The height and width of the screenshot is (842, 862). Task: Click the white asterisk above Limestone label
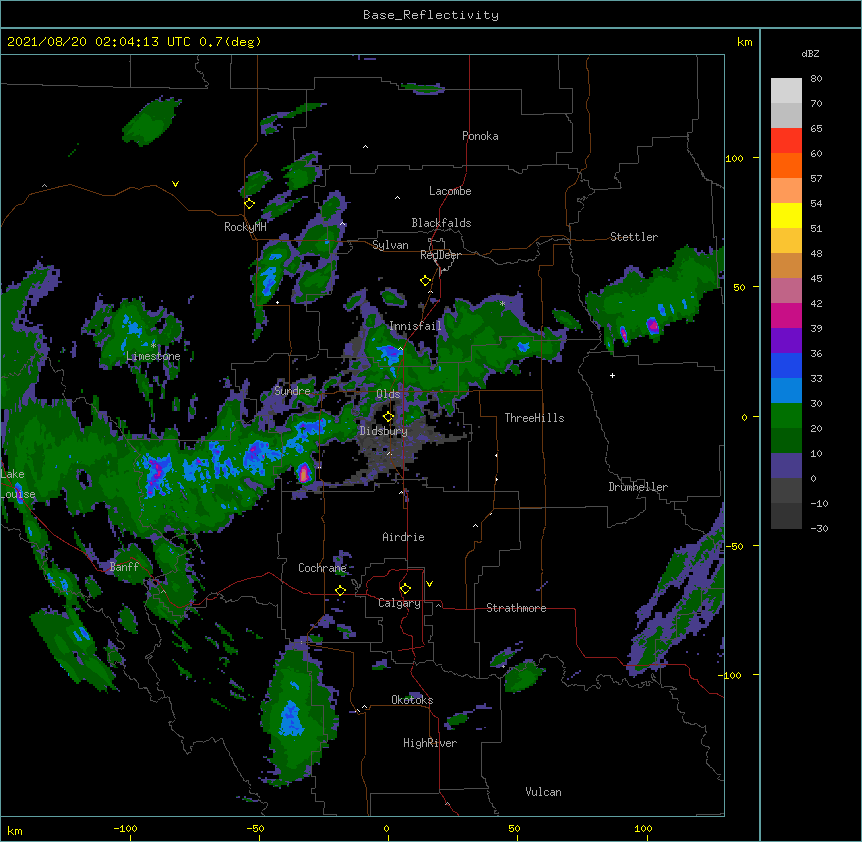[x=153, y=345]
